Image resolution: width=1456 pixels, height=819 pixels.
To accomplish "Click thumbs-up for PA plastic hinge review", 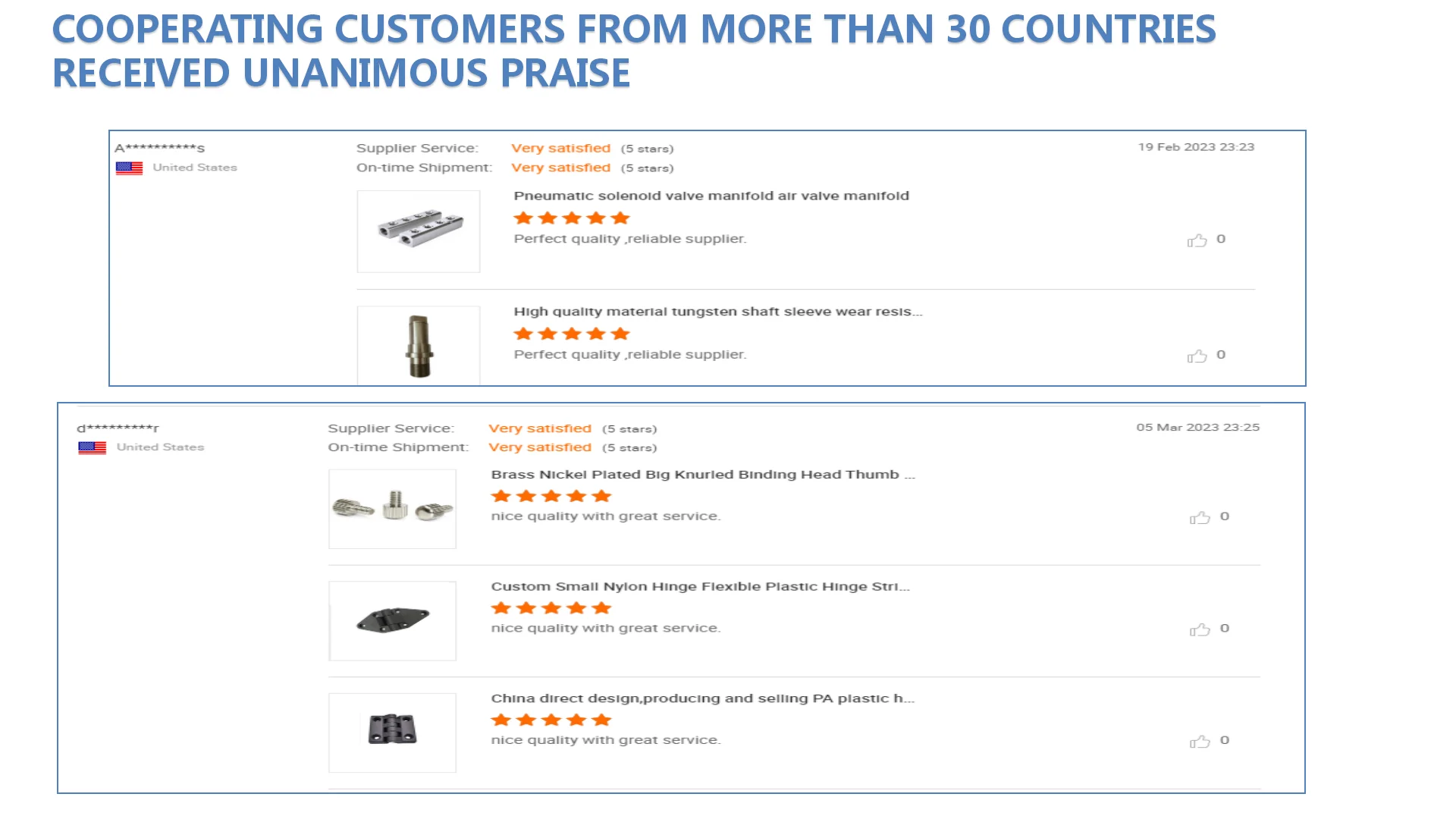I will pos(1200,742).
